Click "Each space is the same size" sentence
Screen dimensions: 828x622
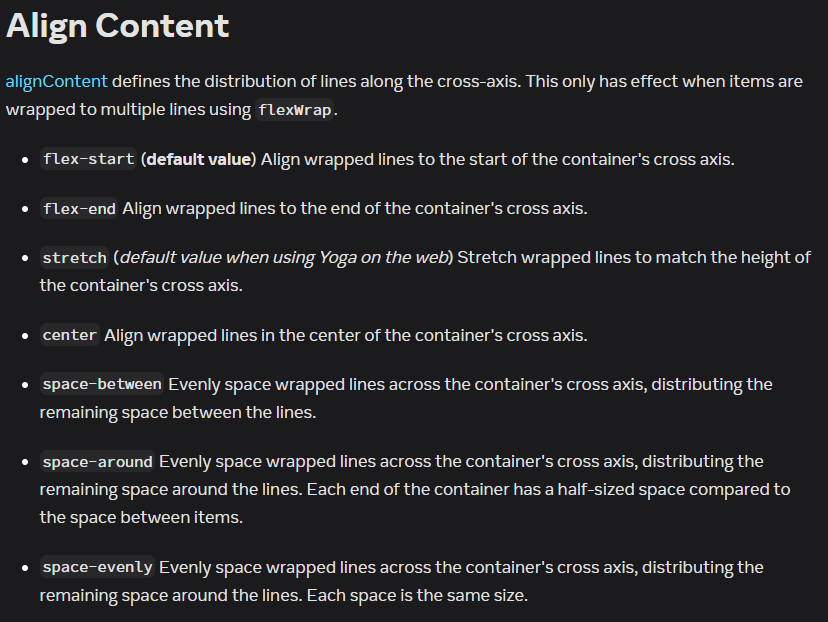pyautogui.click(x=416, y=595)
